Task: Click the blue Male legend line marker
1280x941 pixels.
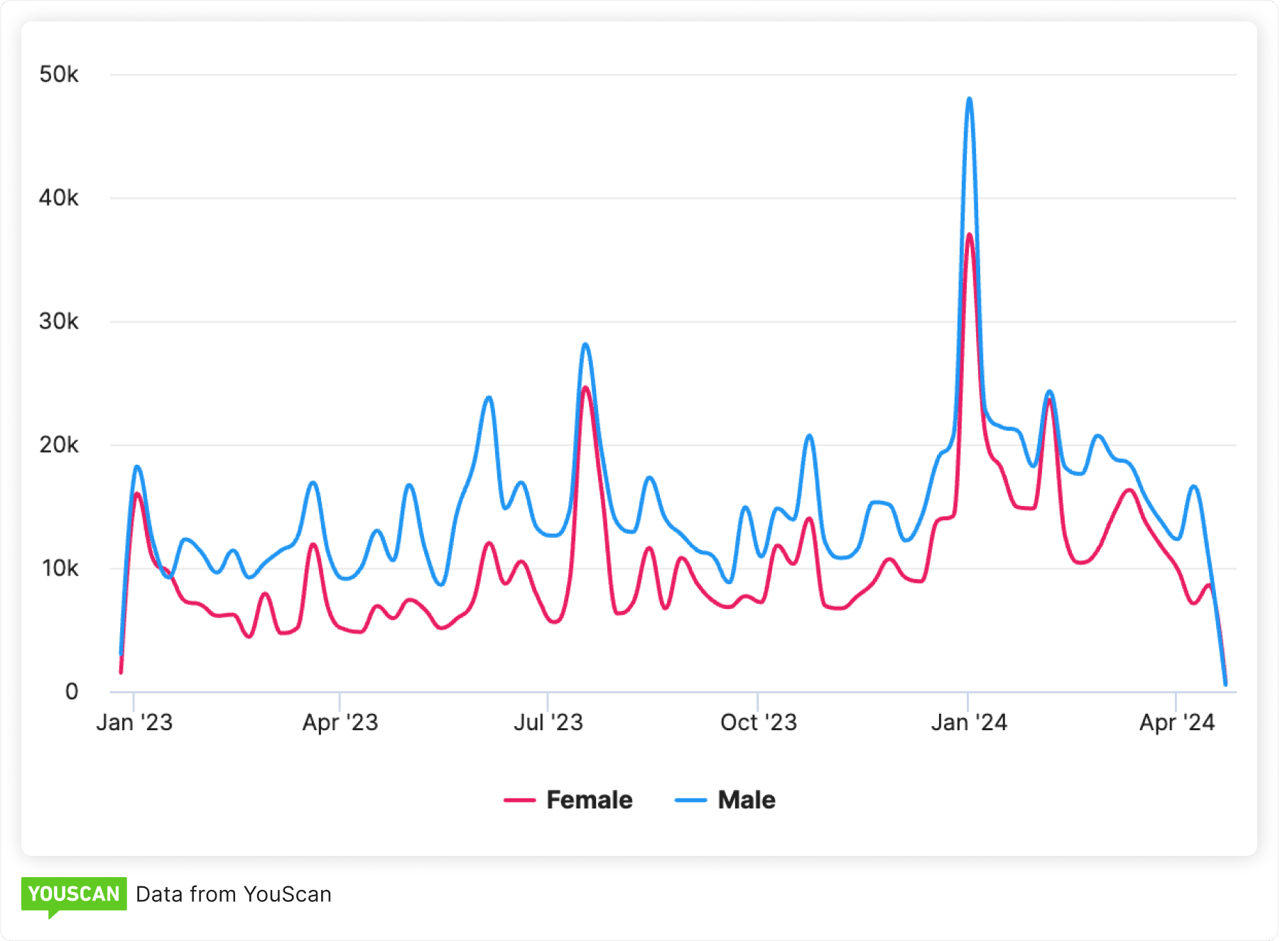Action: (x=690, y=800)
